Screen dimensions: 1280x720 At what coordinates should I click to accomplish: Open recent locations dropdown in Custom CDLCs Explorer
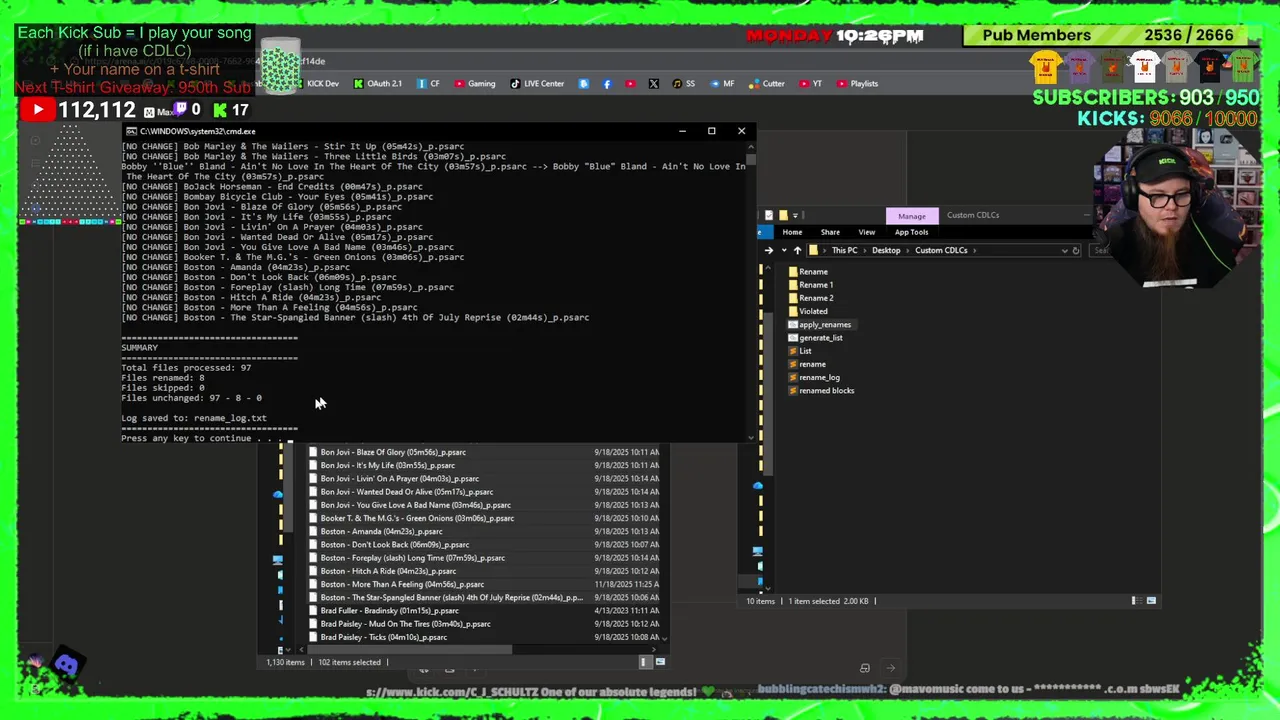coord(783,250)
